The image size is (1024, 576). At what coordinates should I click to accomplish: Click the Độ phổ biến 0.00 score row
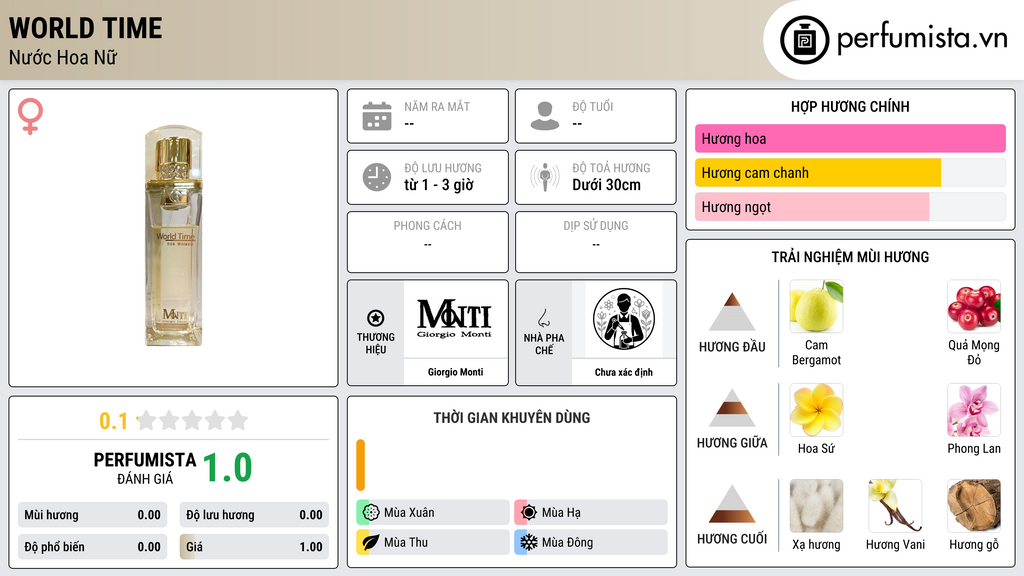tap(93, 547)
